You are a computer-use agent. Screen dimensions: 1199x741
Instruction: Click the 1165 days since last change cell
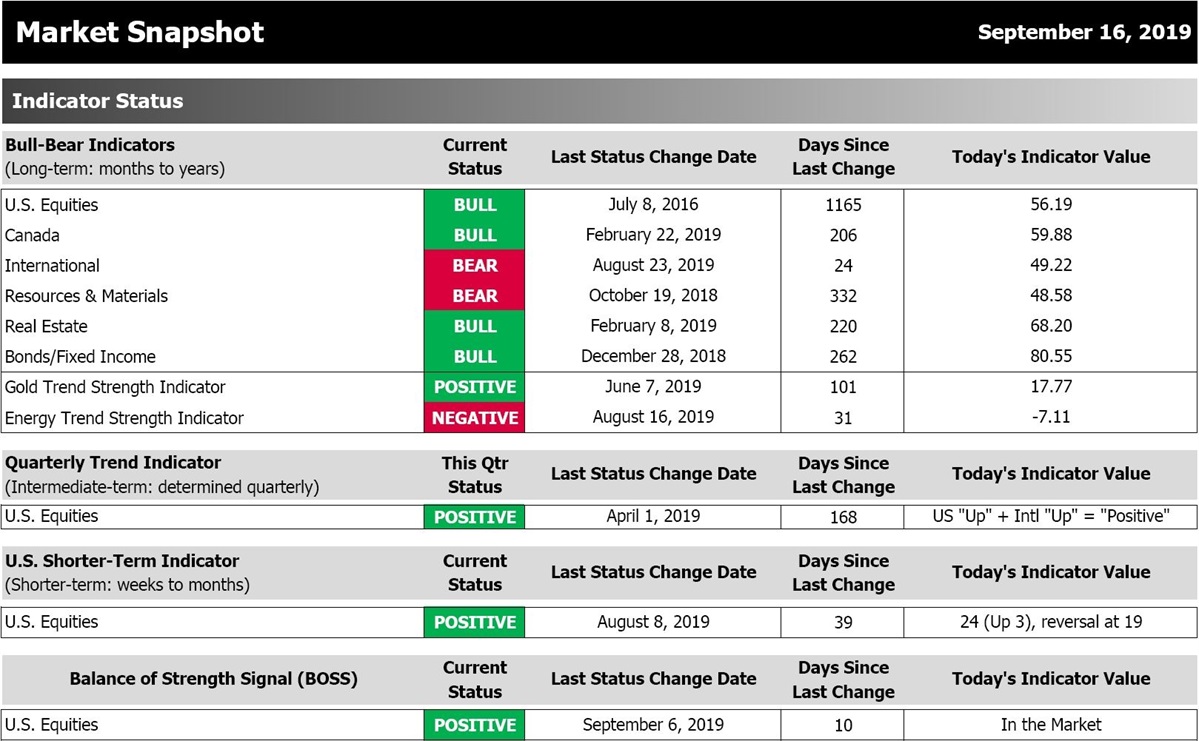click(x=843, y=205)
